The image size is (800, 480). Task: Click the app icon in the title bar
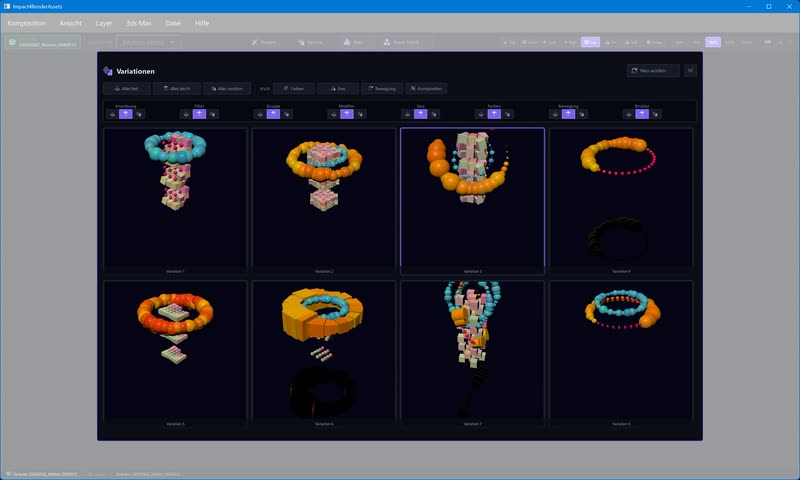click(7, 6)
